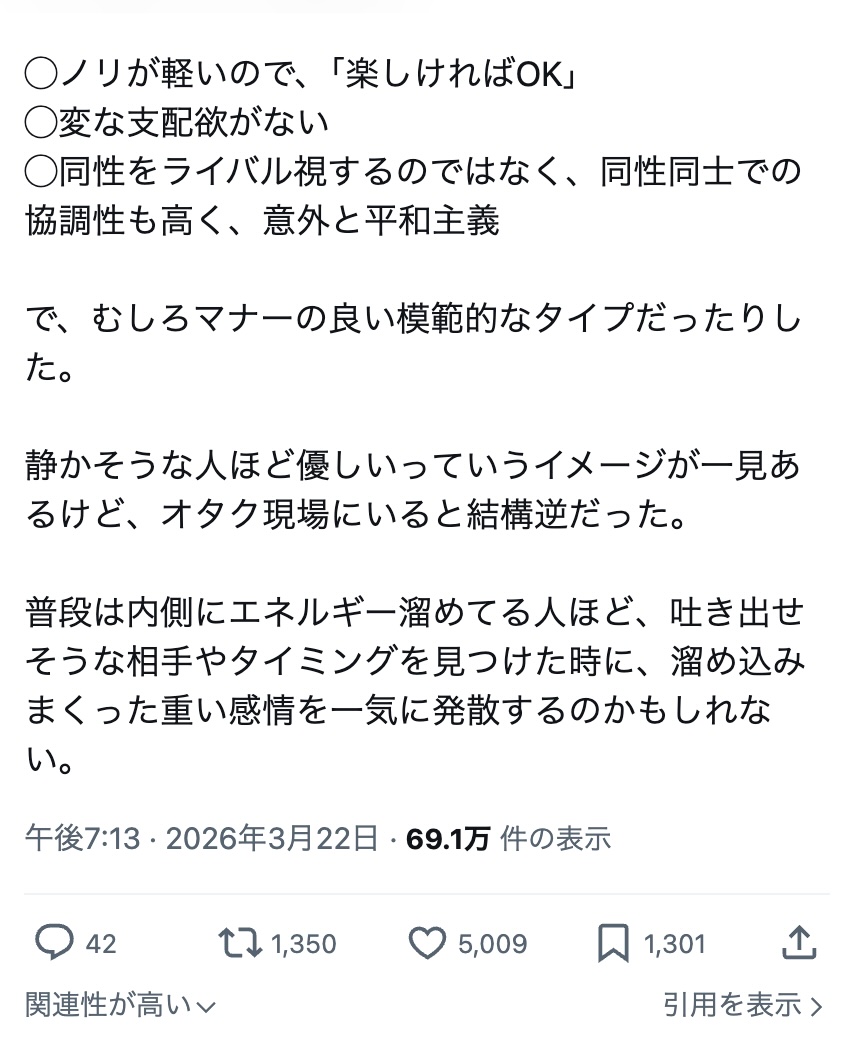Open the 引用を表示 link

pyautogui.click(x=732, y=1004)
